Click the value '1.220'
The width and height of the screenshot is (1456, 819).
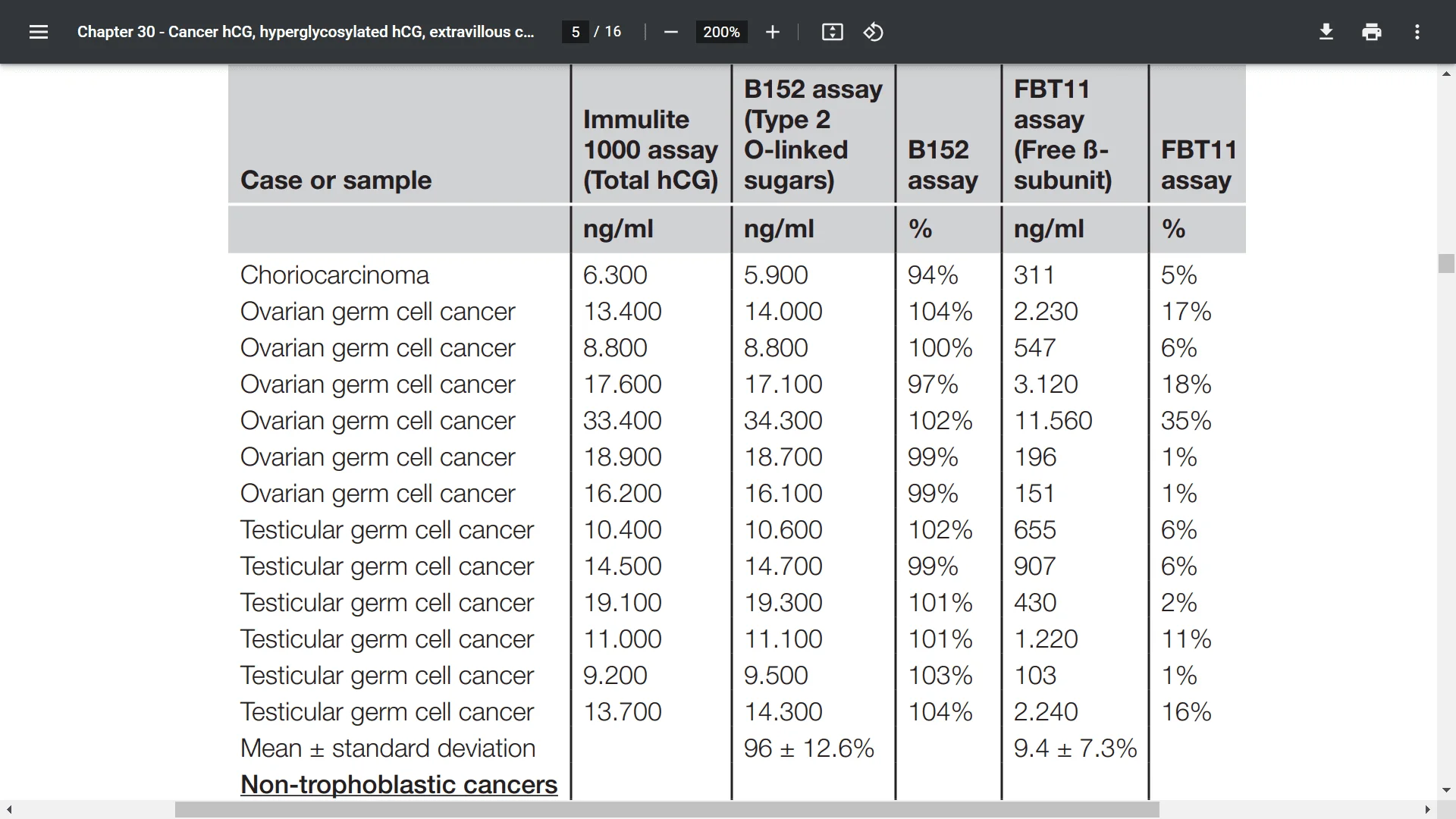(1046, 639)
